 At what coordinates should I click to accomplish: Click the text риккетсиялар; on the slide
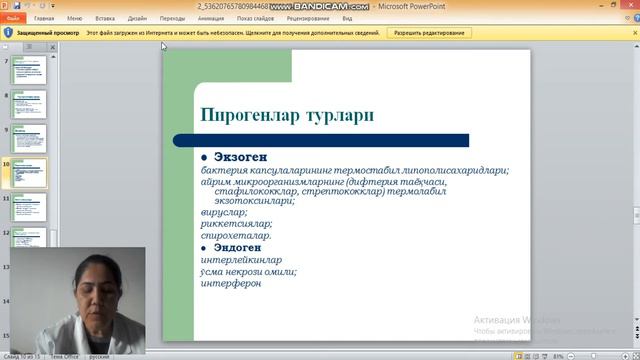pos(236,224)
